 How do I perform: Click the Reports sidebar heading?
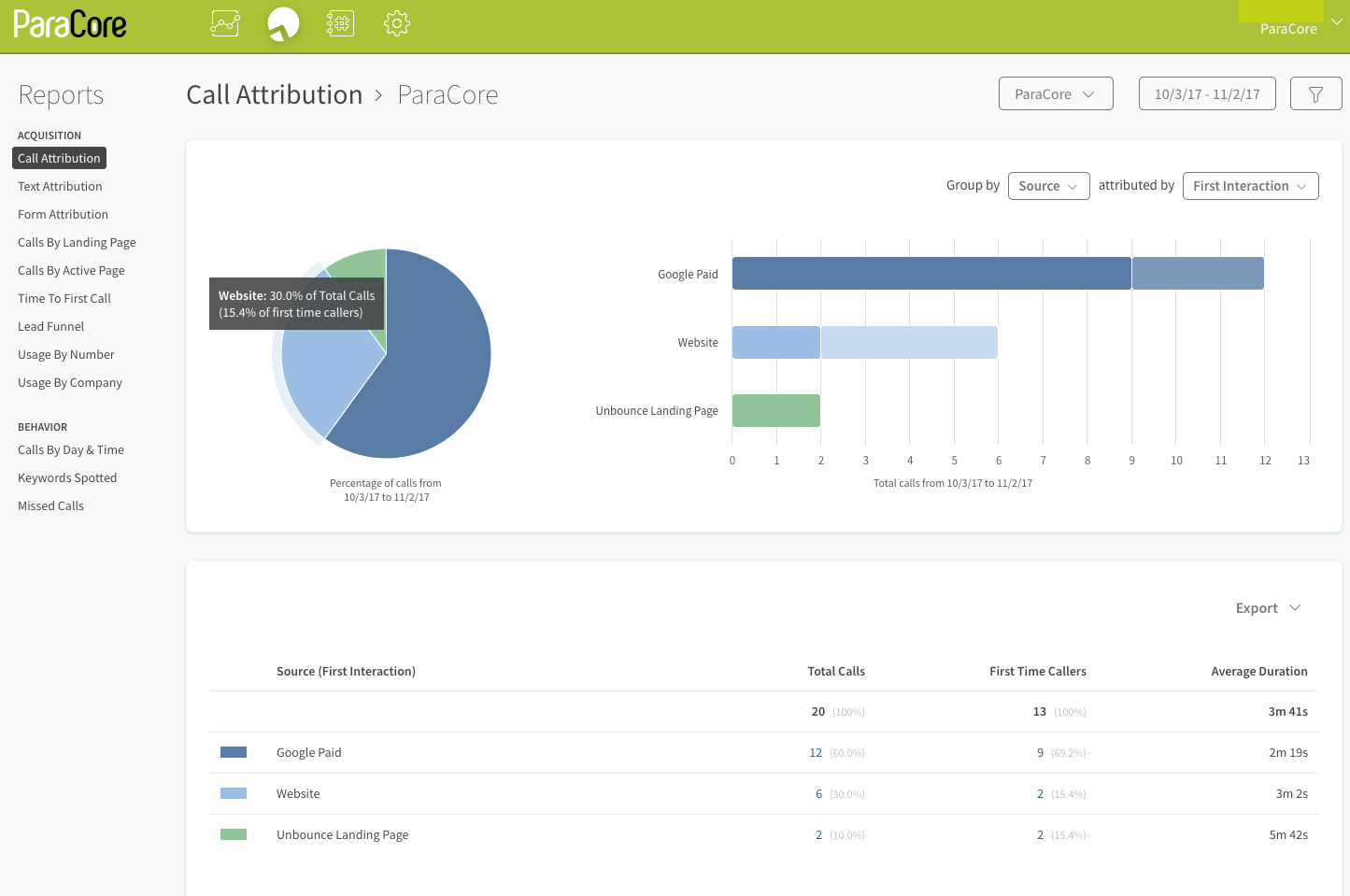coord(61,95)
